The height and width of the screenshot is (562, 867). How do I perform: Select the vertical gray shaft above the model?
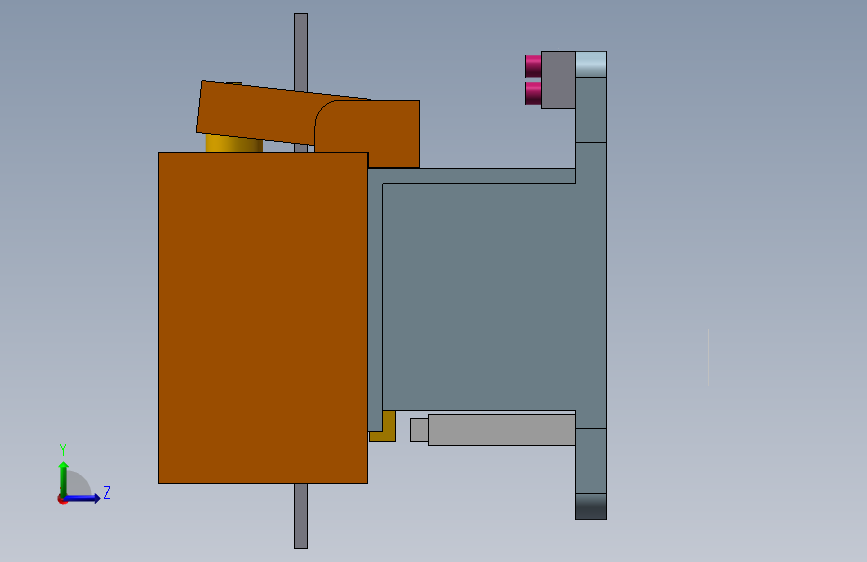[x=301, y=51]
